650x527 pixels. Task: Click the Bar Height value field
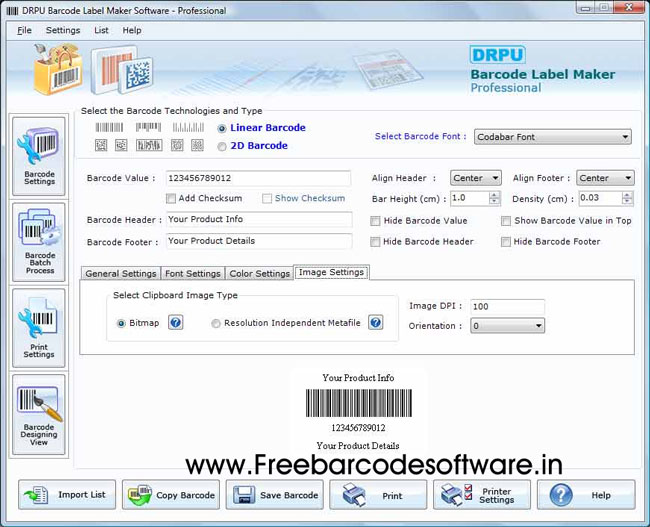pos(470,198)
